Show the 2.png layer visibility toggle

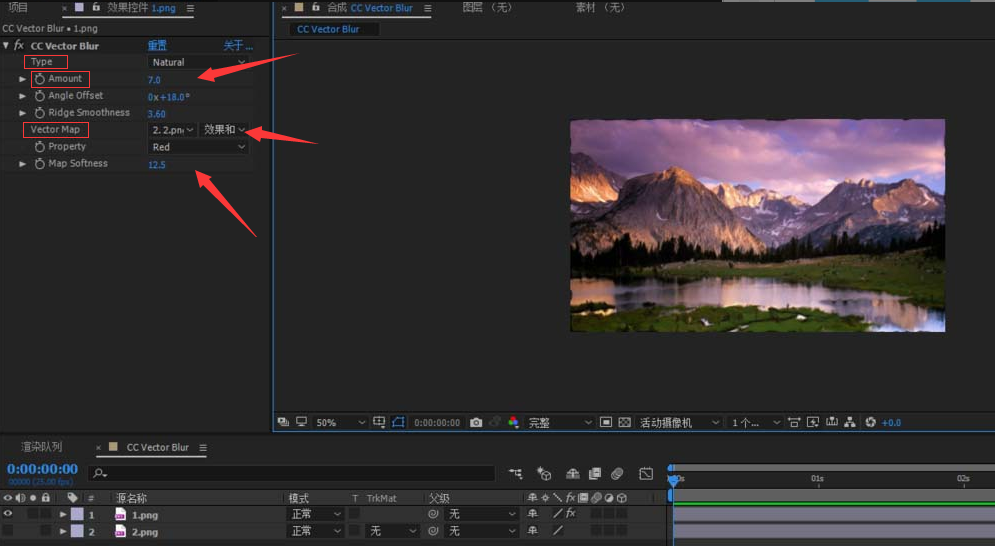tap(8, 531)
